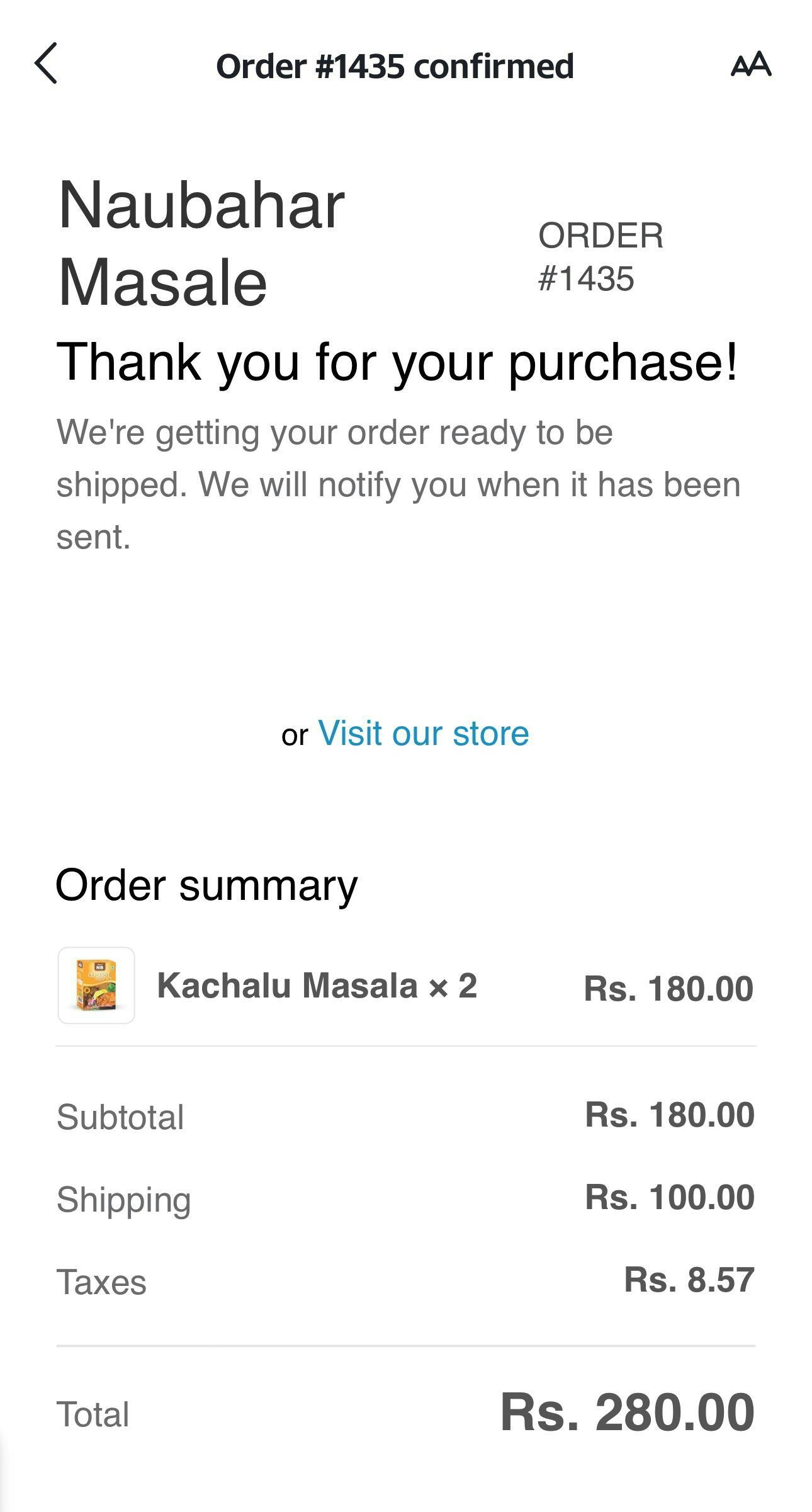Tap the Kachalu Masala product thumbnail
The height and width of the screenshot is (1512, 812).
(x=96, y=986)
